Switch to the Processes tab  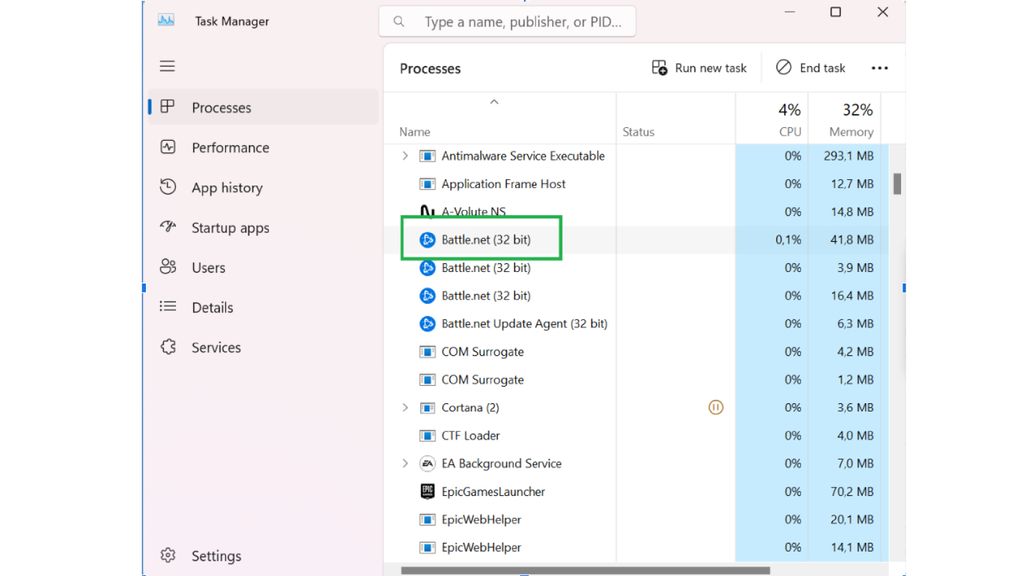coord(221,107)
